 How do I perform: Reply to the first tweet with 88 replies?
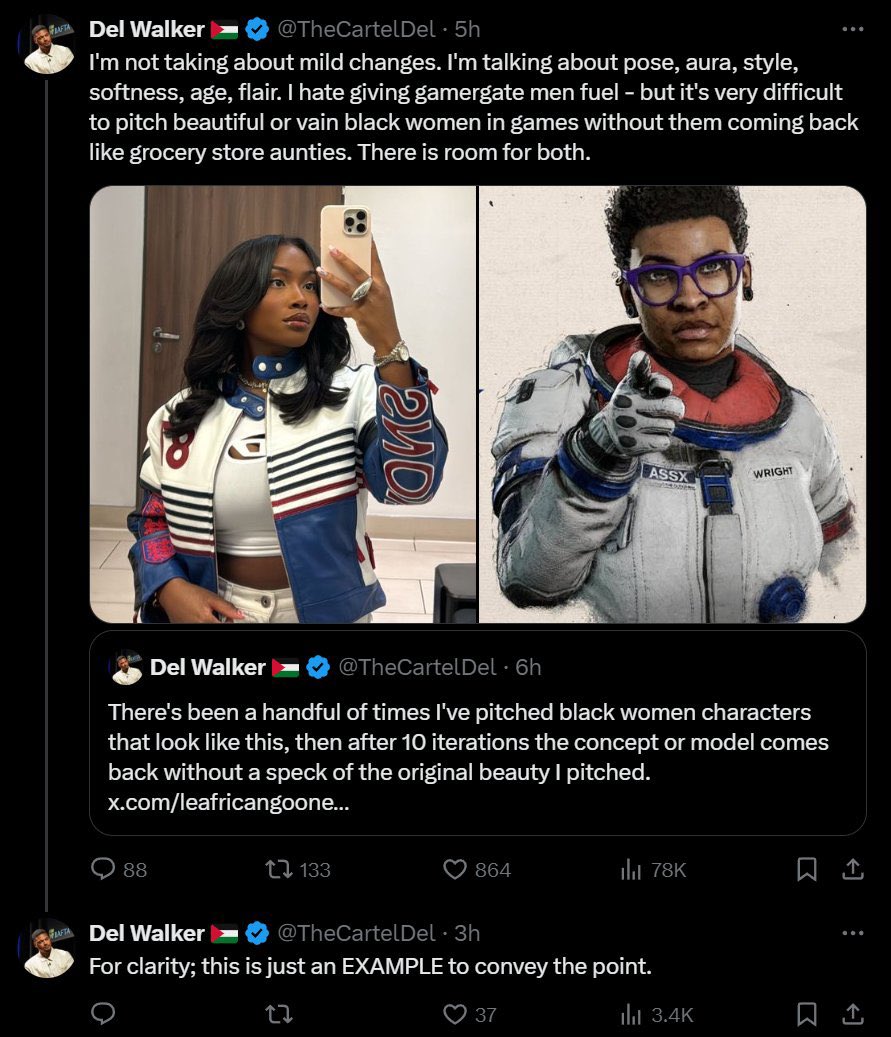104,870
